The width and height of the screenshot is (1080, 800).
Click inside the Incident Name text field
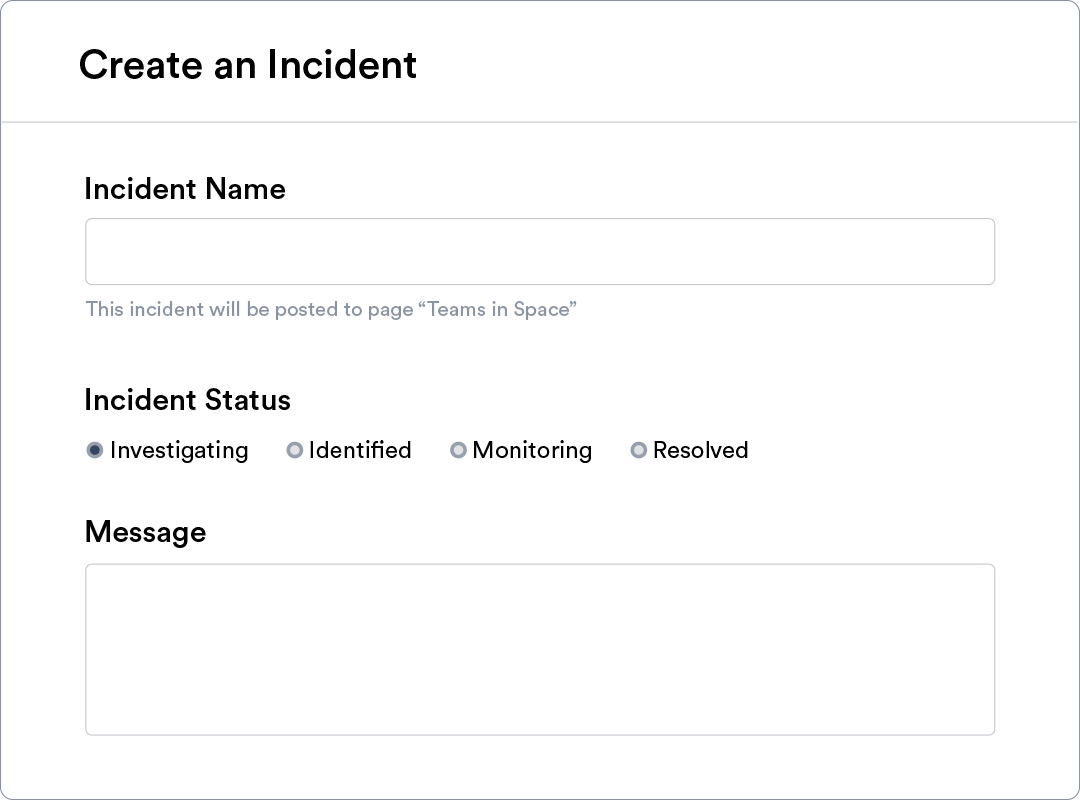540,251
